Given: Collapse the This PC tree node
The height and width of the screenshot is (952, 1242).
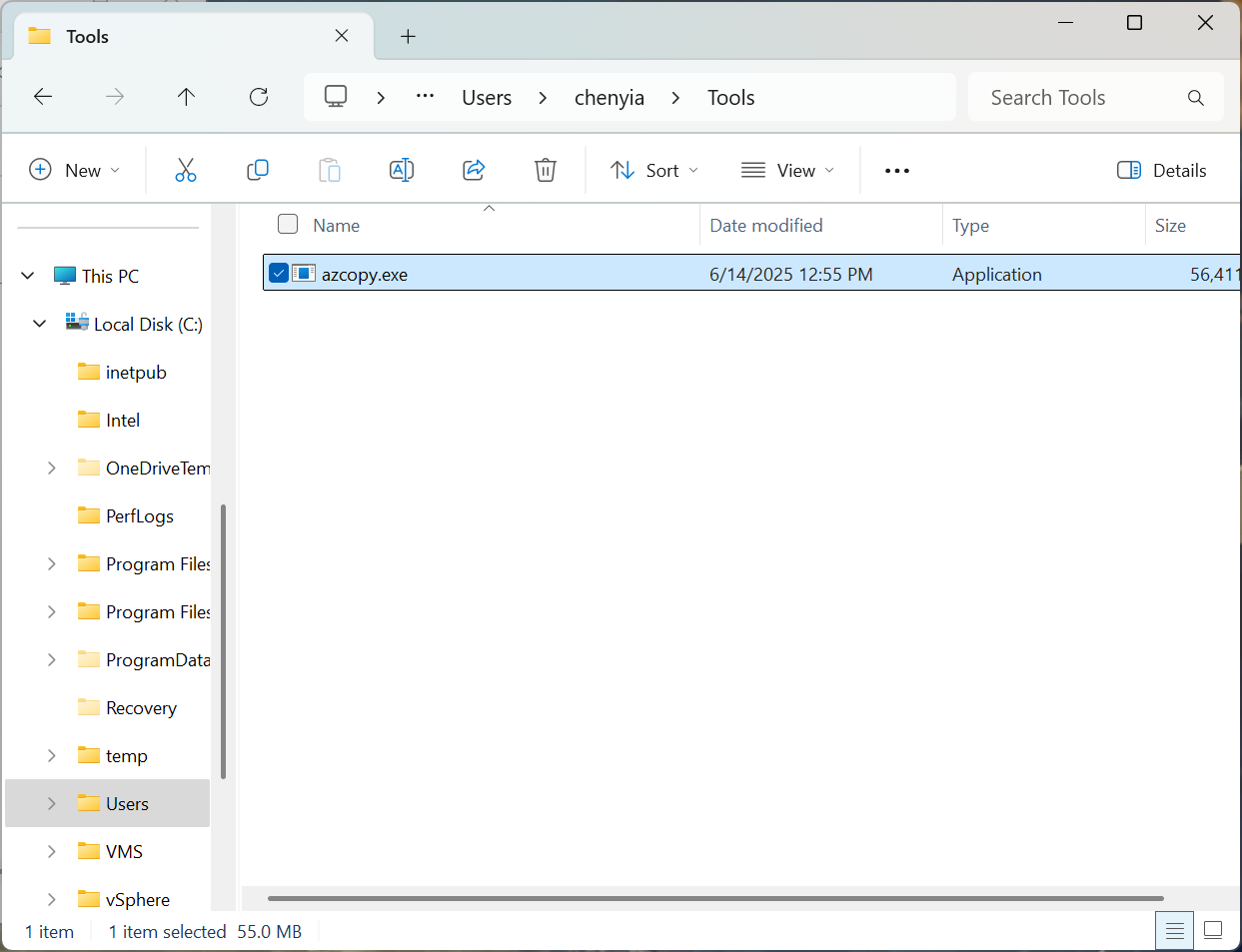Looking at the screenshot, I should (x=28, y=275).
